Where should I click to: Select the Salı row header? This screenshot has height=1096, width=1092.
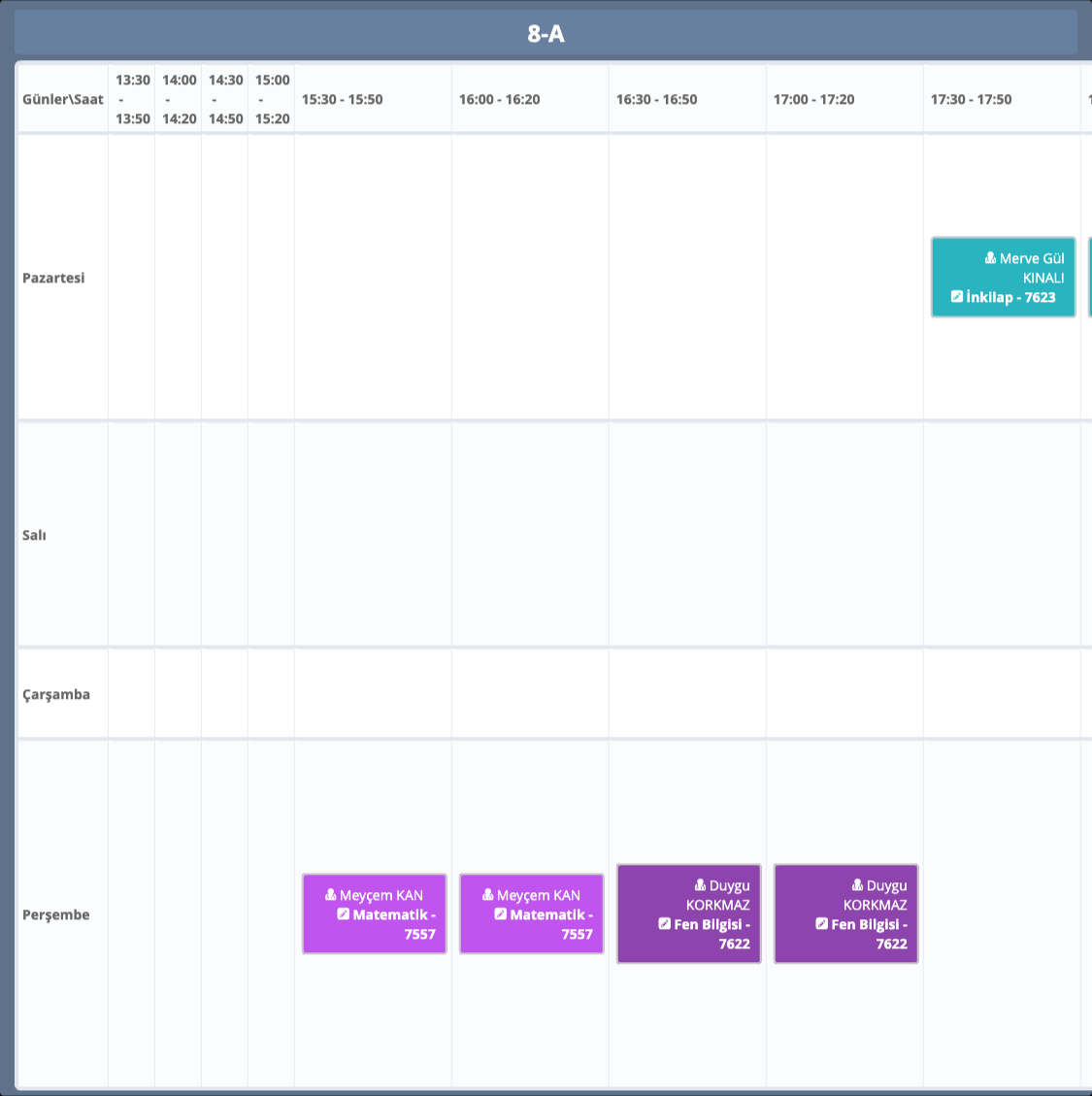click(34, 535)
